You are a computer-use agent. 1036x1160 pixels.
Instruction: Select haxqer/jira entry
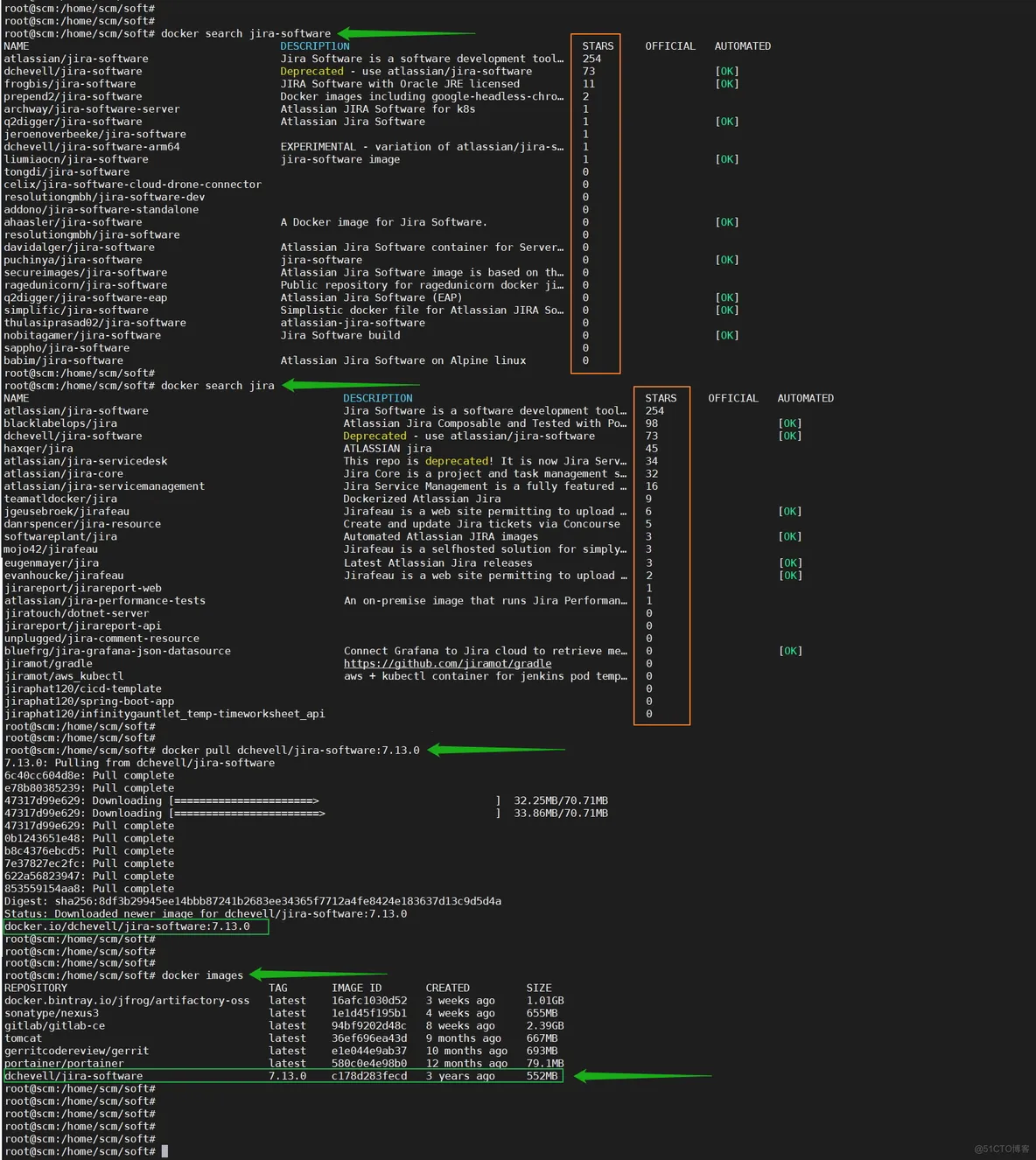38,449
